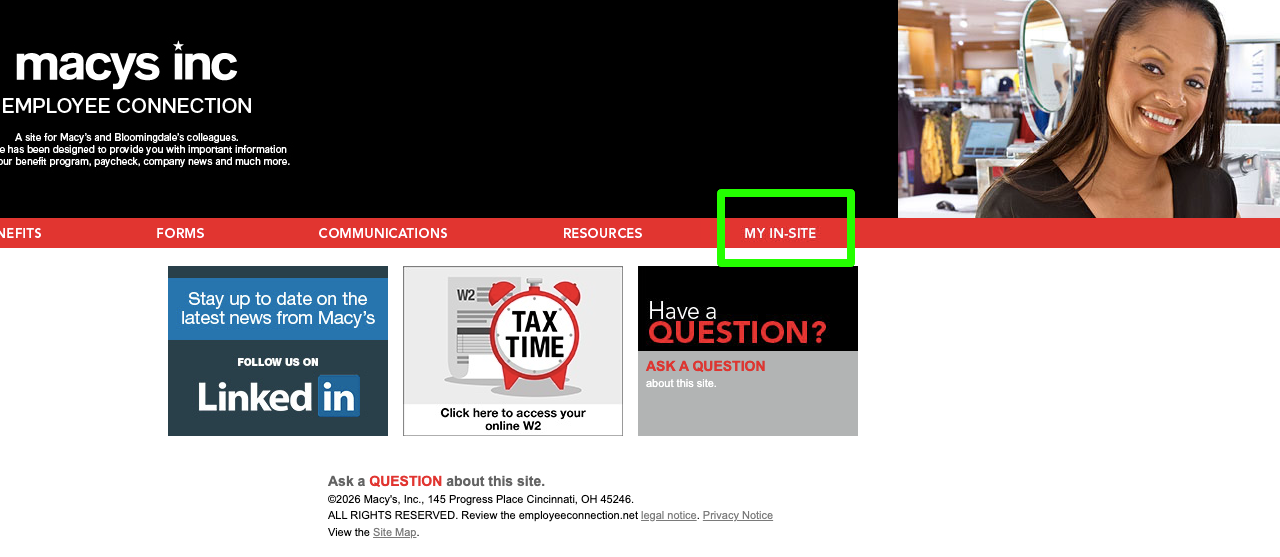Click 'Stay up to date on the latest news' text

click(278, 309)
